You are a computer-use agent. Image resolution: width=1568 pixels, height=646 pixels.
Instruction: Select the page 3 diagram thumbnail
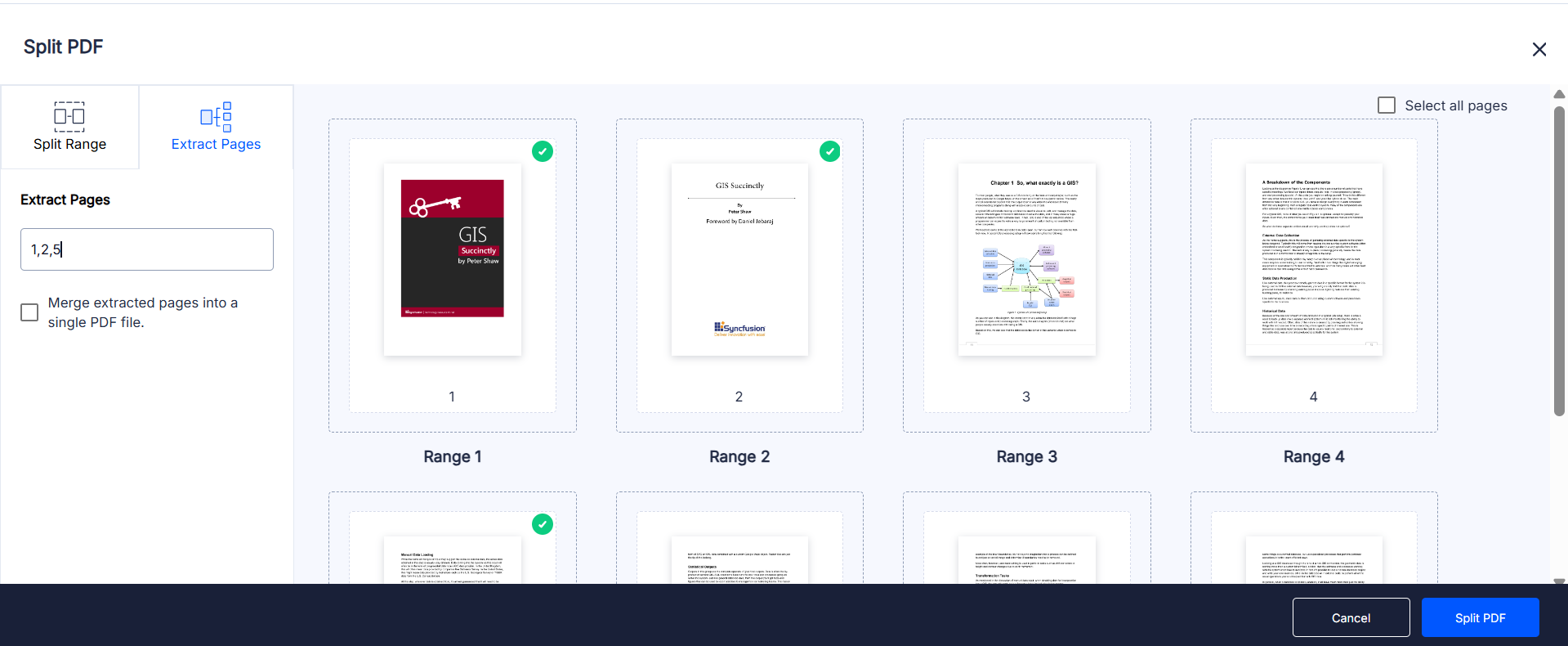click(1027, 259)
